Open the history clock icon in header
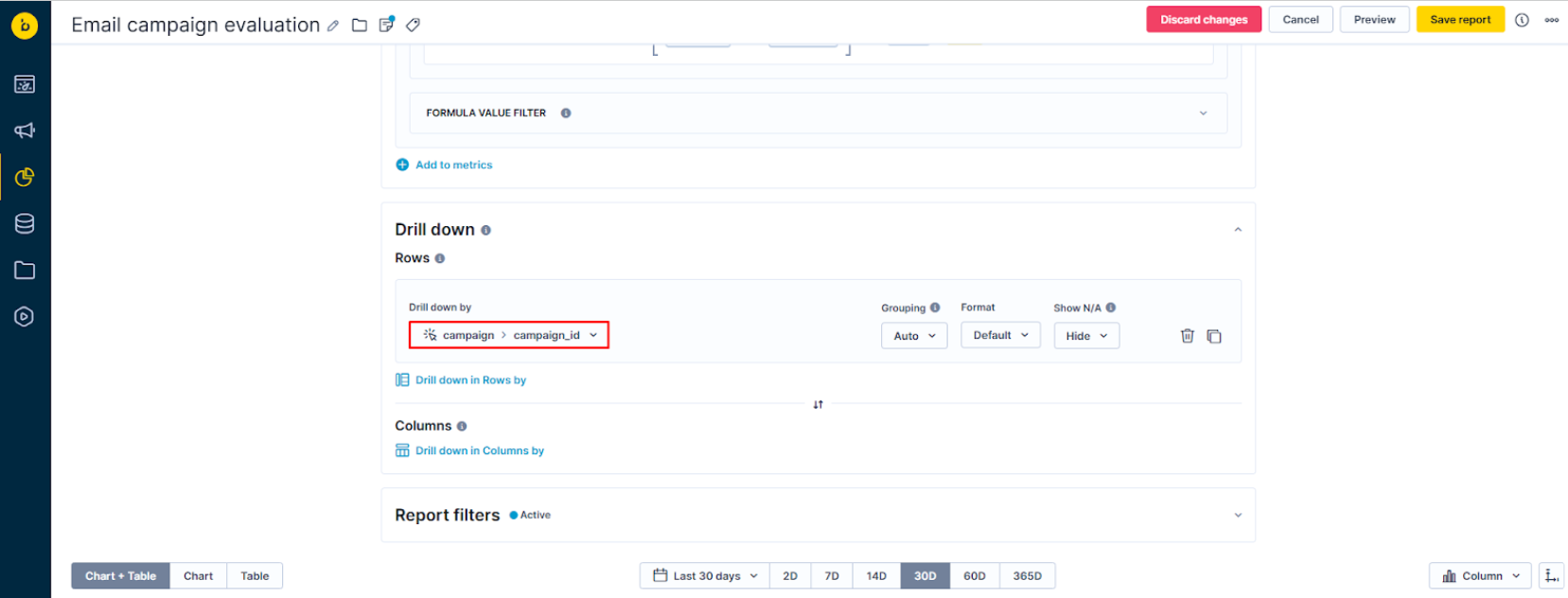1568x598 pixels. 1522,20
